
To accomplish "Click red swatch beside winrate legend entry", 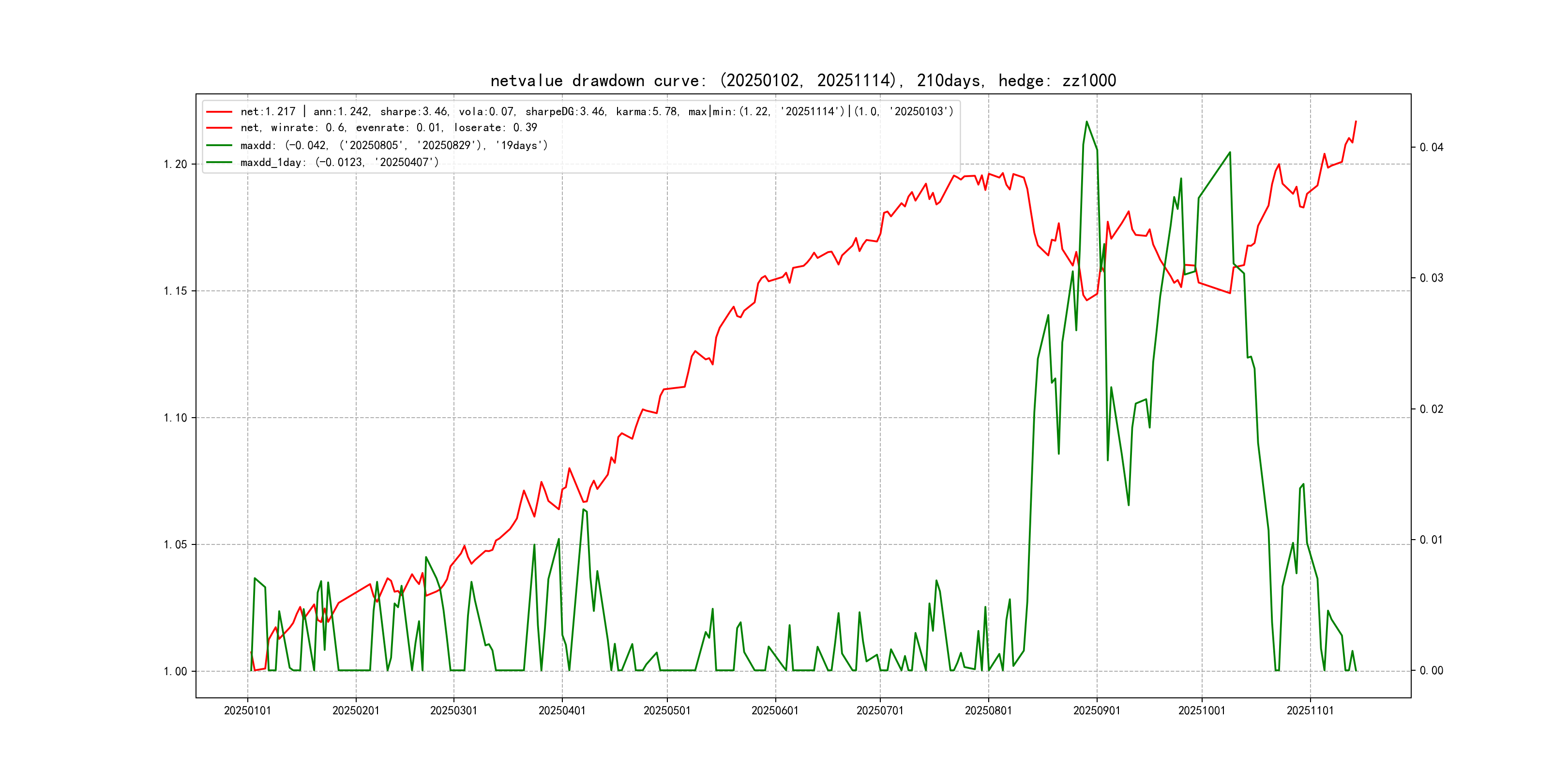I will pos(219,128).
